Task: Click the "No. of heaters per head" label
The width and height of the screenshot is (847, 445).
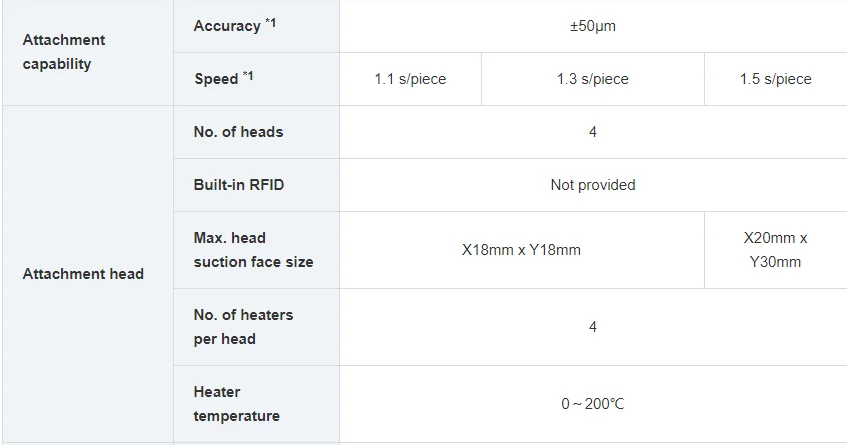Action: point(243,327)
